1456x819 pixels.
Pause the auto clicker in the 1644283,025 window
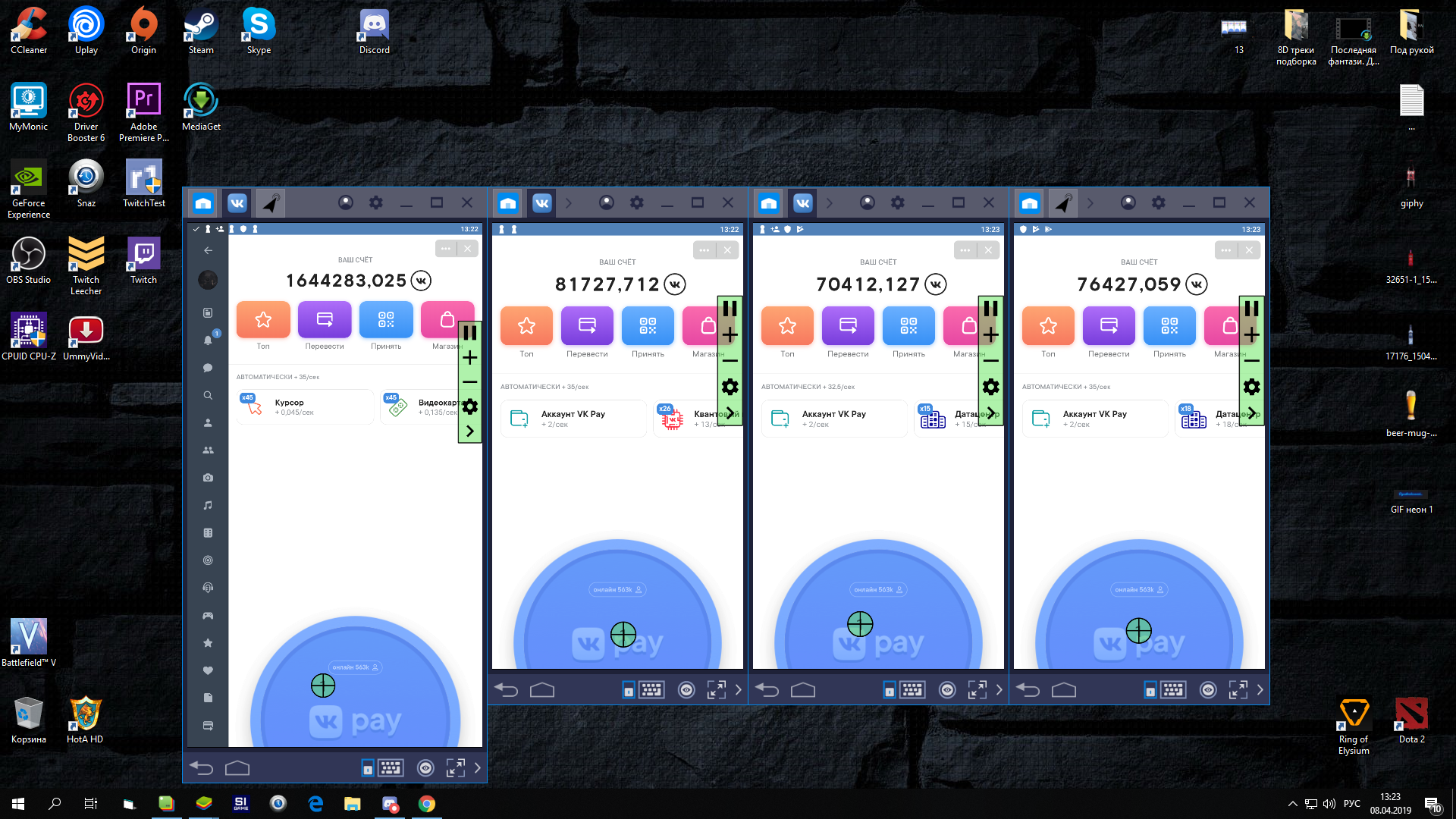coord(470,333)
